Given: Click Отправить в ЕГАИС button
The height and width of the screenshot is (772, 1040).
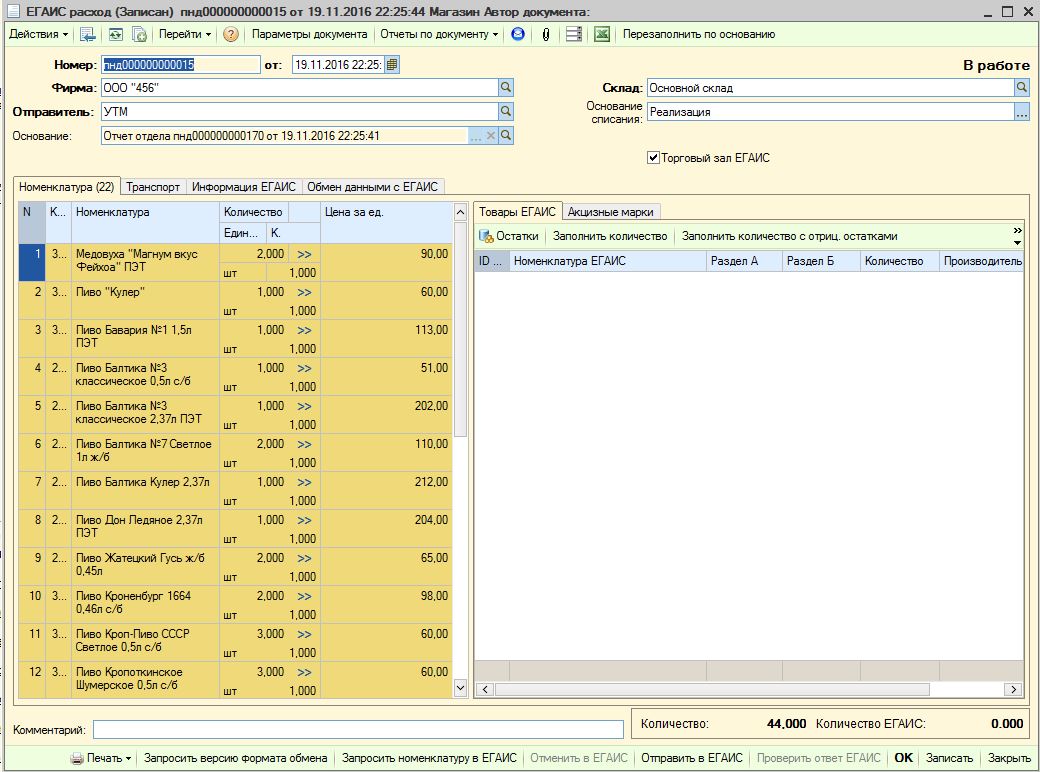Looking at the screenshot, I should [x=692, y=758].
